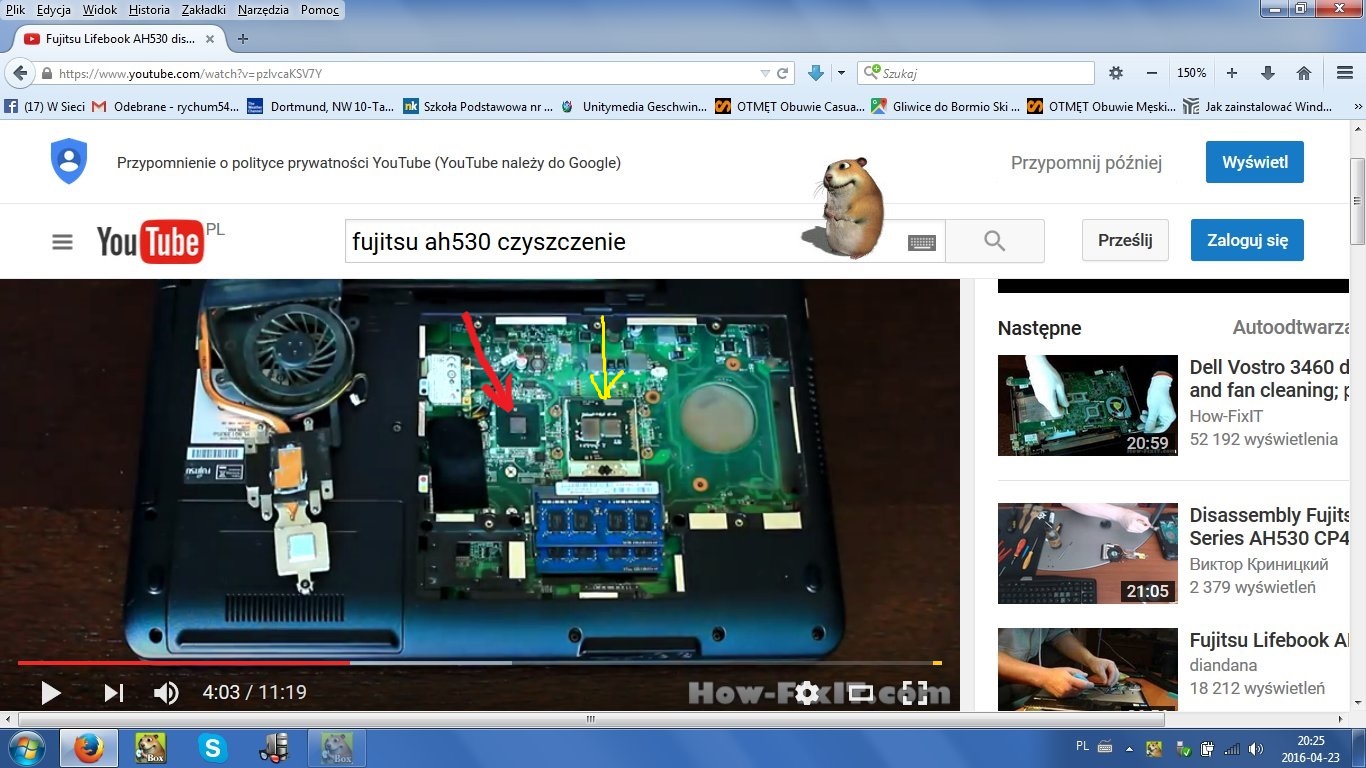1366x768 pixels.
Task: Open the 21:05 Disassembly Fujitsu video thumbnail
Action: 1088,553
